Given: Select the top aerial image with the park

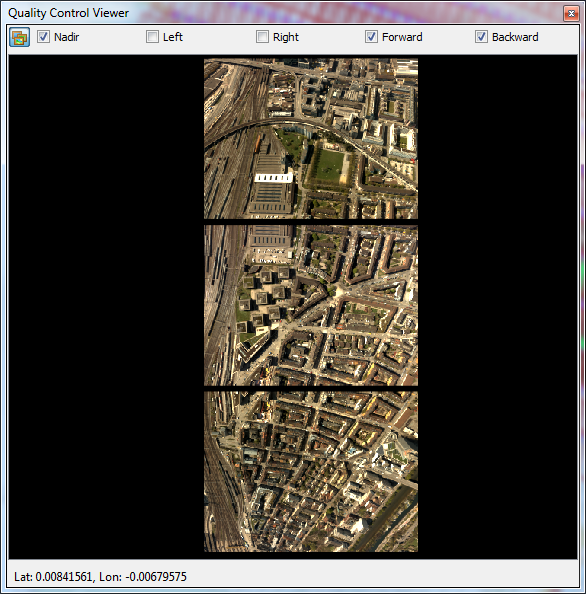Looking at the screenshot, I should click(x=311, y=139).
